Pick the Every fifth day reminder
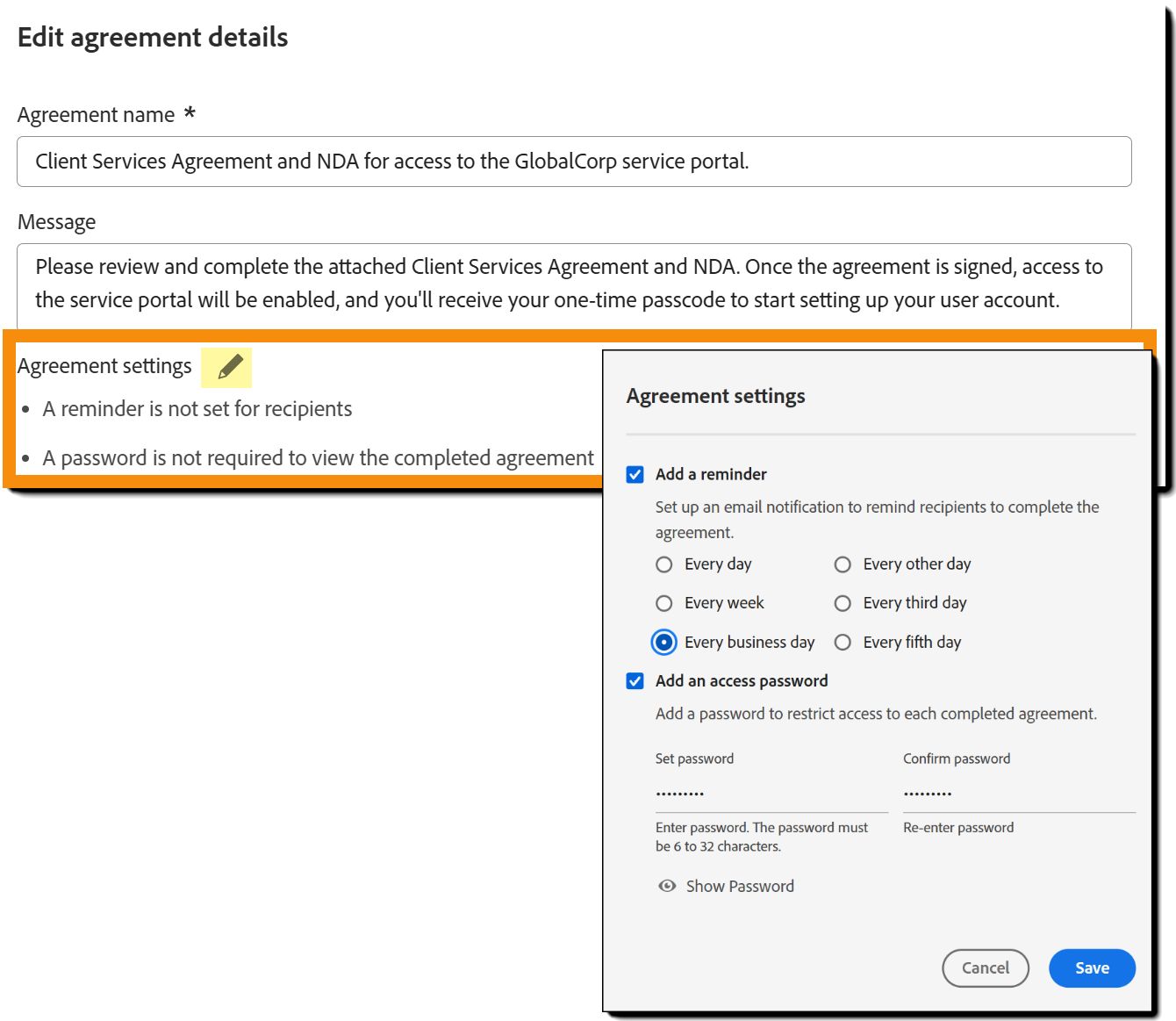 (x=843, y=643)
